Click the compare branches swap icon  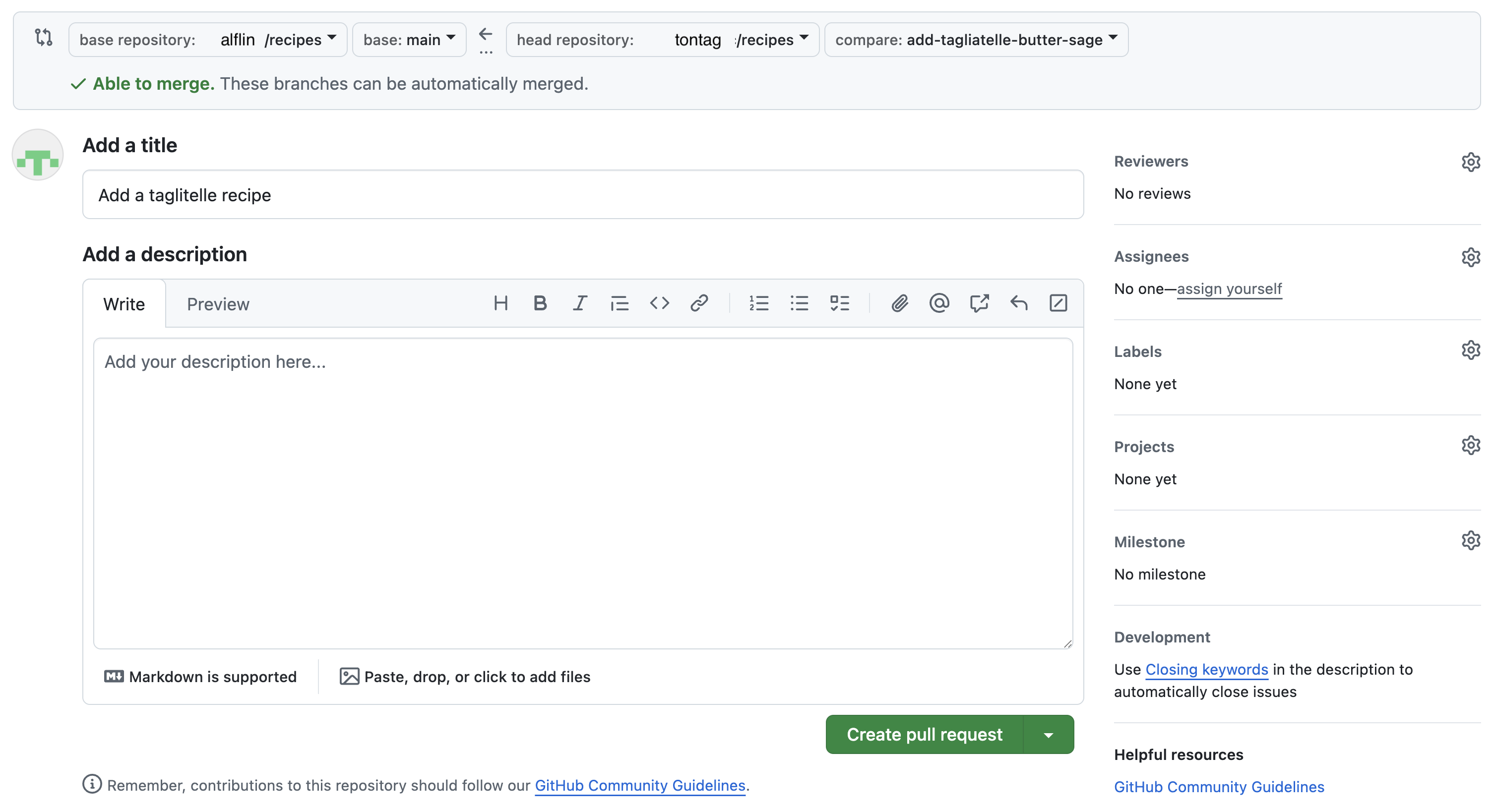[44, 38]
